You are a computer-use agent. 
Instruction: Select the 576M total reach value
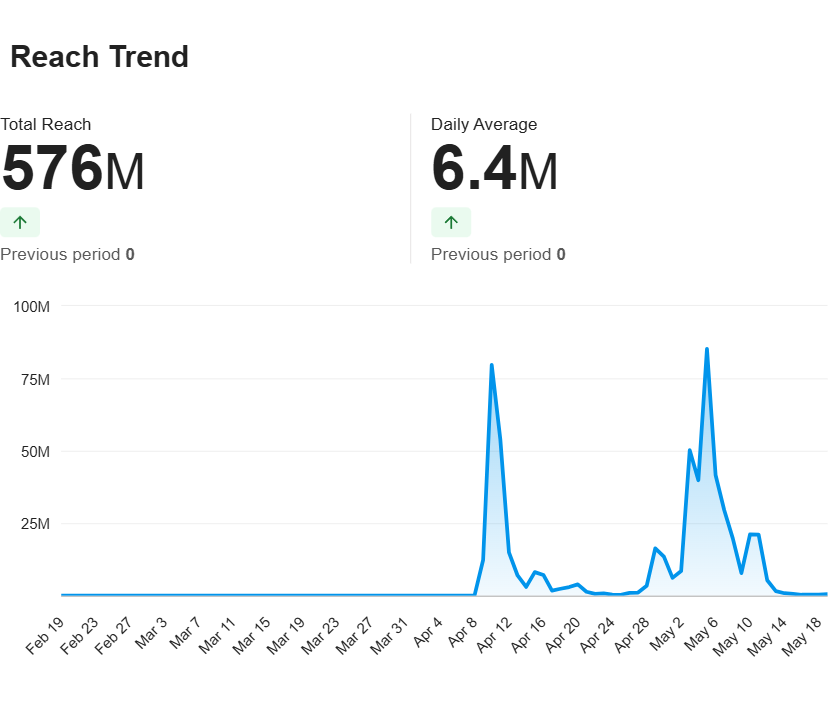click(x=73, y=168)
